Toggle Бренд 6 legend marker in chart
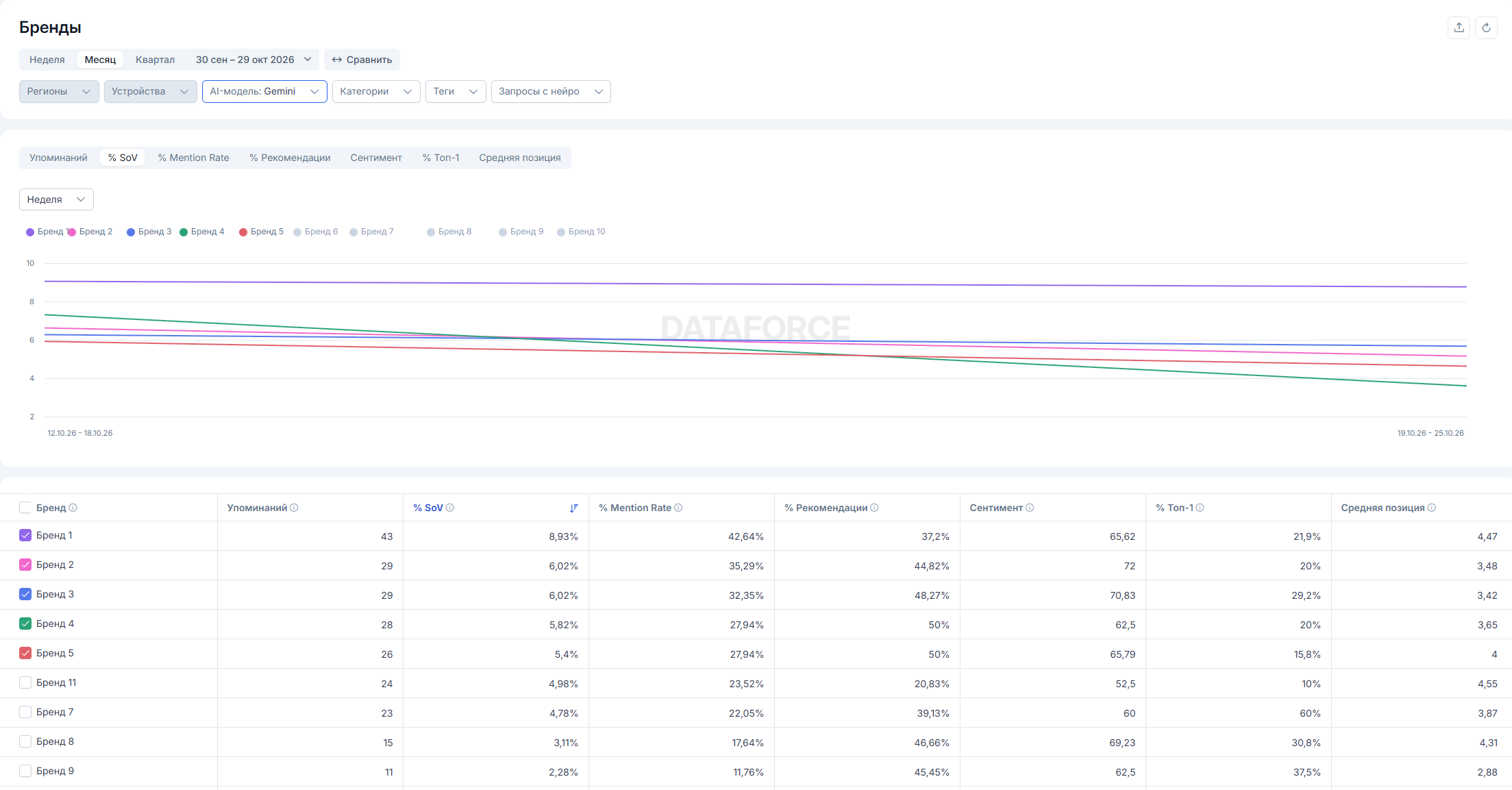Viewport: 1512px width, 790px height. coord(297,232)
